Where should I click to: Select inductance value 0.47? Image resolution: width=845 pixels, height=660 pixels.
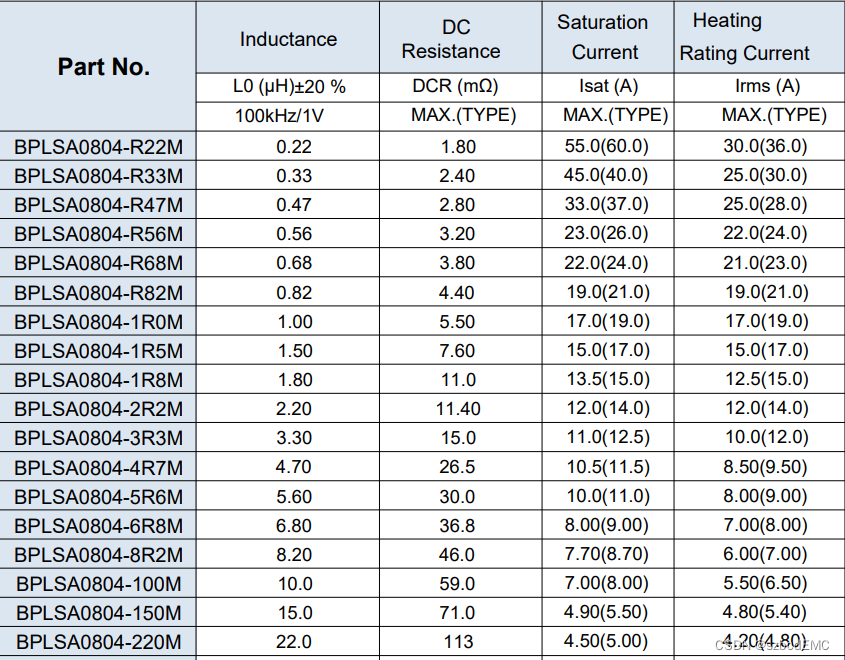click(294, 205)
